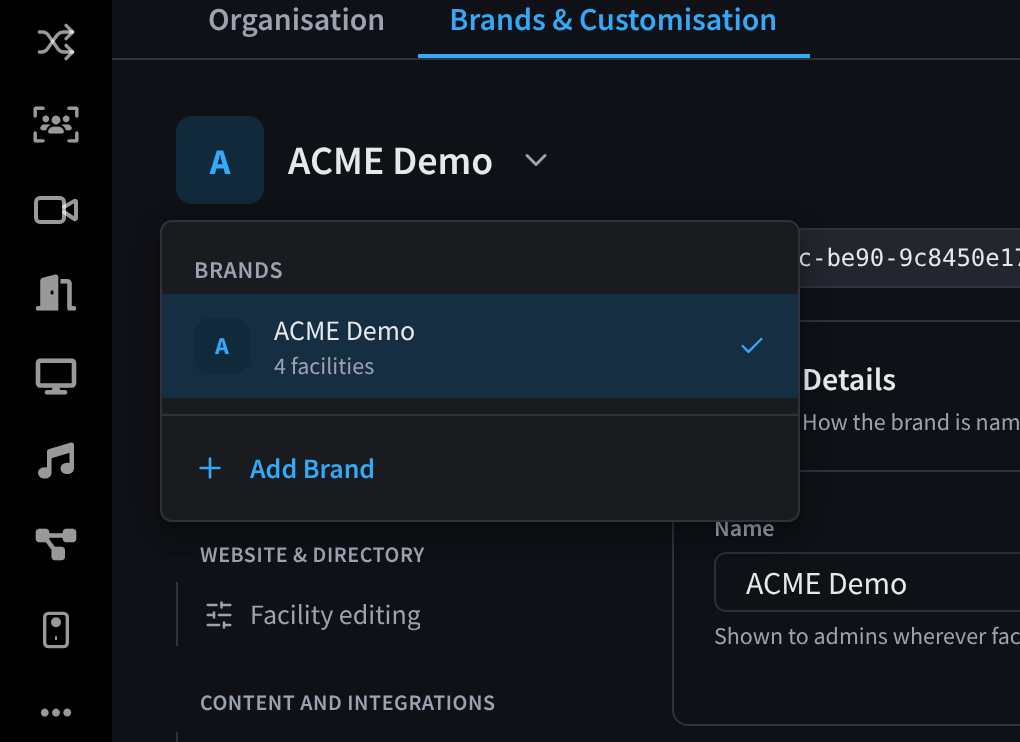The image size is (1020, 742).
Task: Open the music note sidebar icon
Action: [56, 460]
